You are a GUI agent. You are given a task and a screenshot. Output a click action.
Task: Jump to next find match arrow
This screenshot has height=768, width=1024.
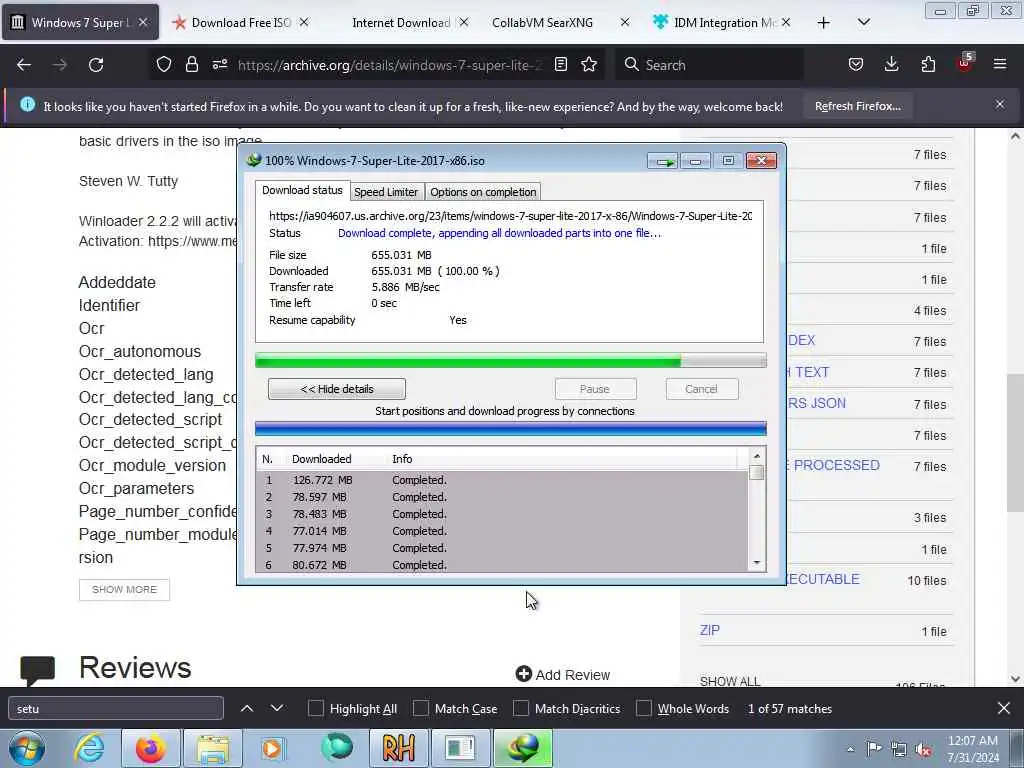[277, 708]
